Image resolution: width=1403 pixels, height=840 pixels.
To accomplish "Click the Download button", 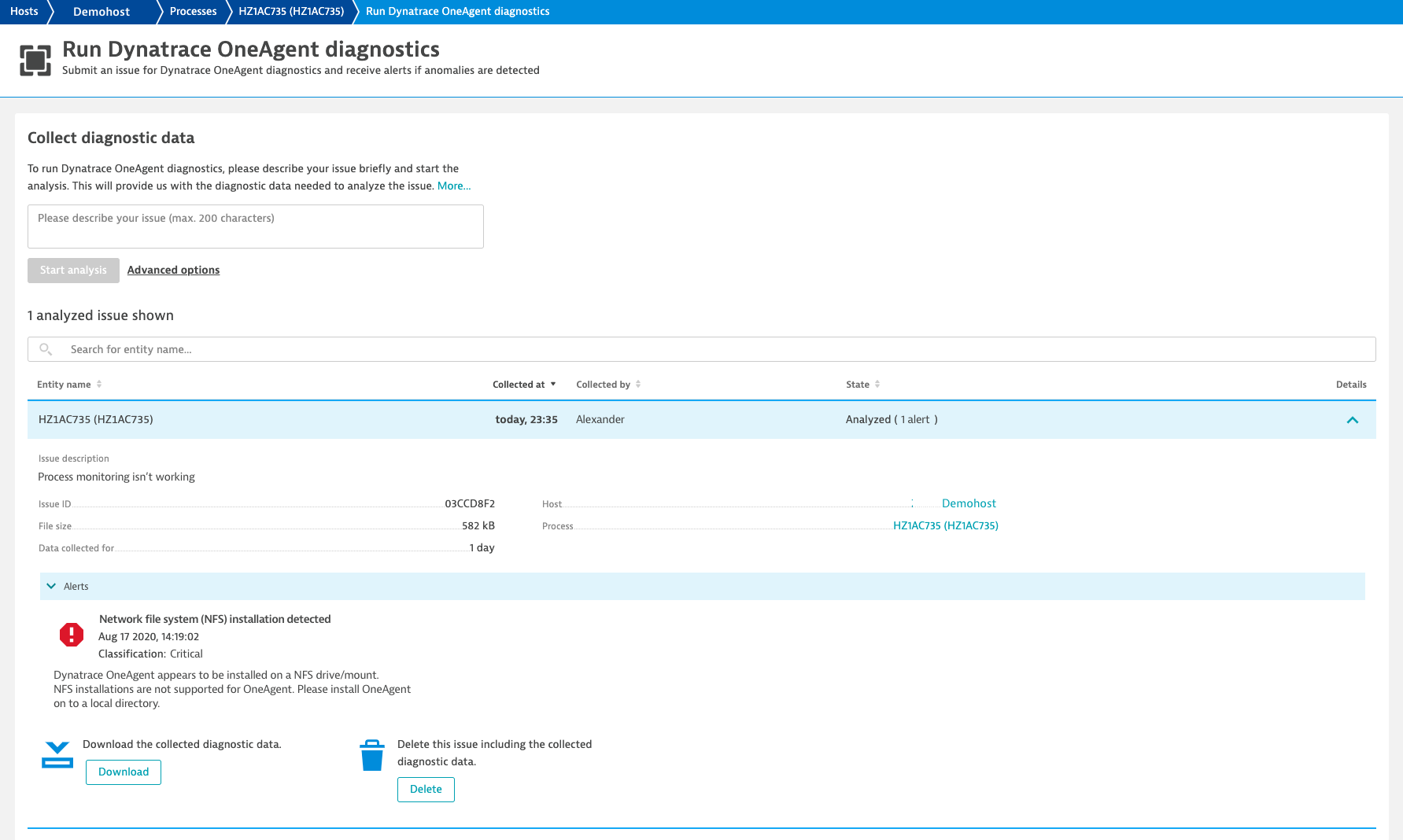I will (x=124, y=772).
